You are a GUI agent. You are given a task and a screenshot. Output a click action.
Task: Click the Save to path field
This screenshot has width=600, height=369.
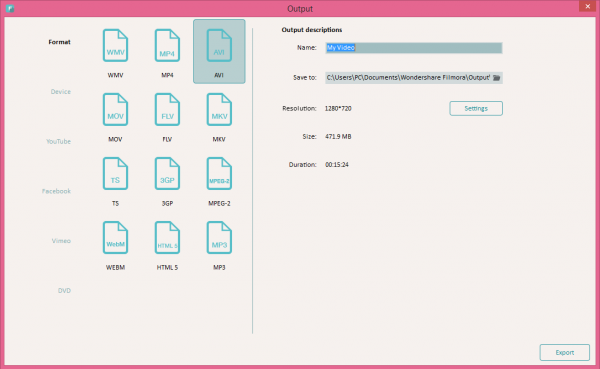coord(414,78)
